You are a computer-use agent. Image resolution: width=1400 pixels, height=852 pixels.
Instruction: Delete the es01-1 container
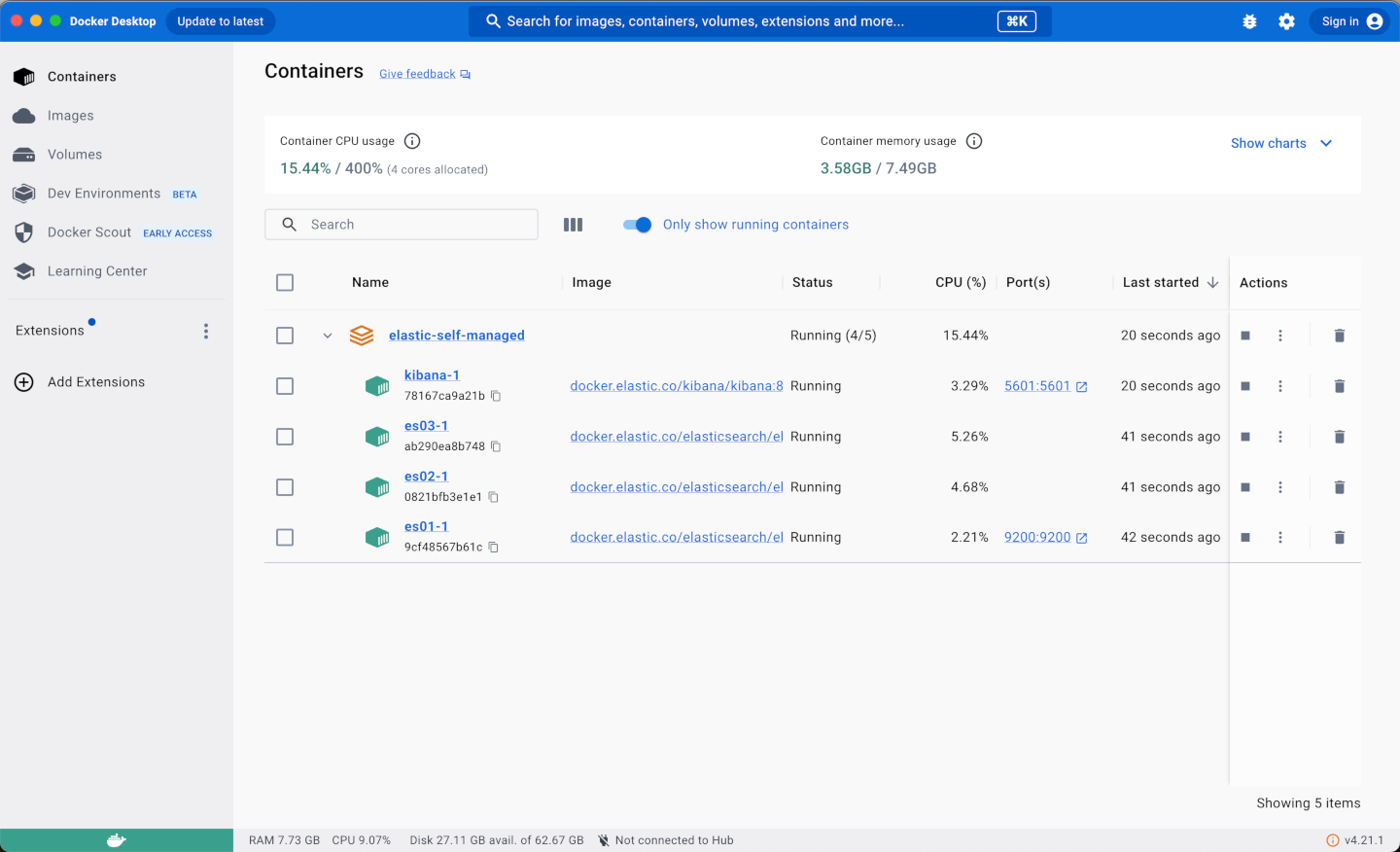pyautogui.click(x=1339, y=538)
